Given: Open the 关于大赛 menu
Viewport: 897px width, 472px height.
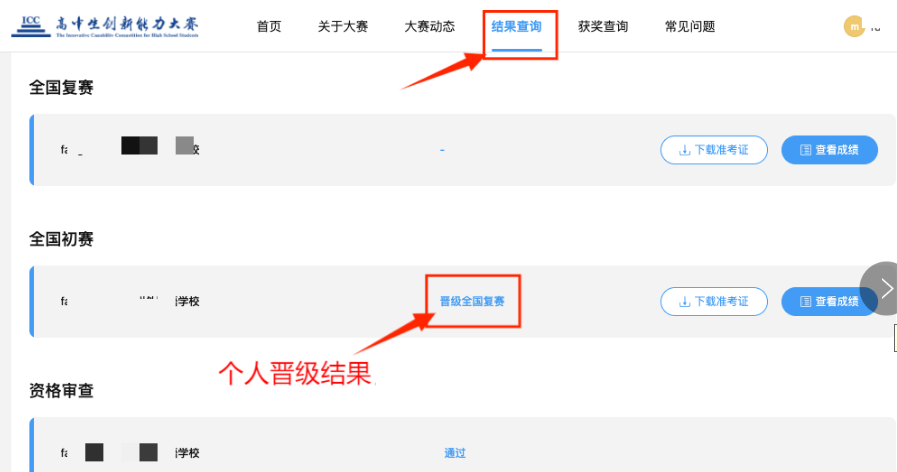Looking at the screenshot, I should (x=343, y=26).
